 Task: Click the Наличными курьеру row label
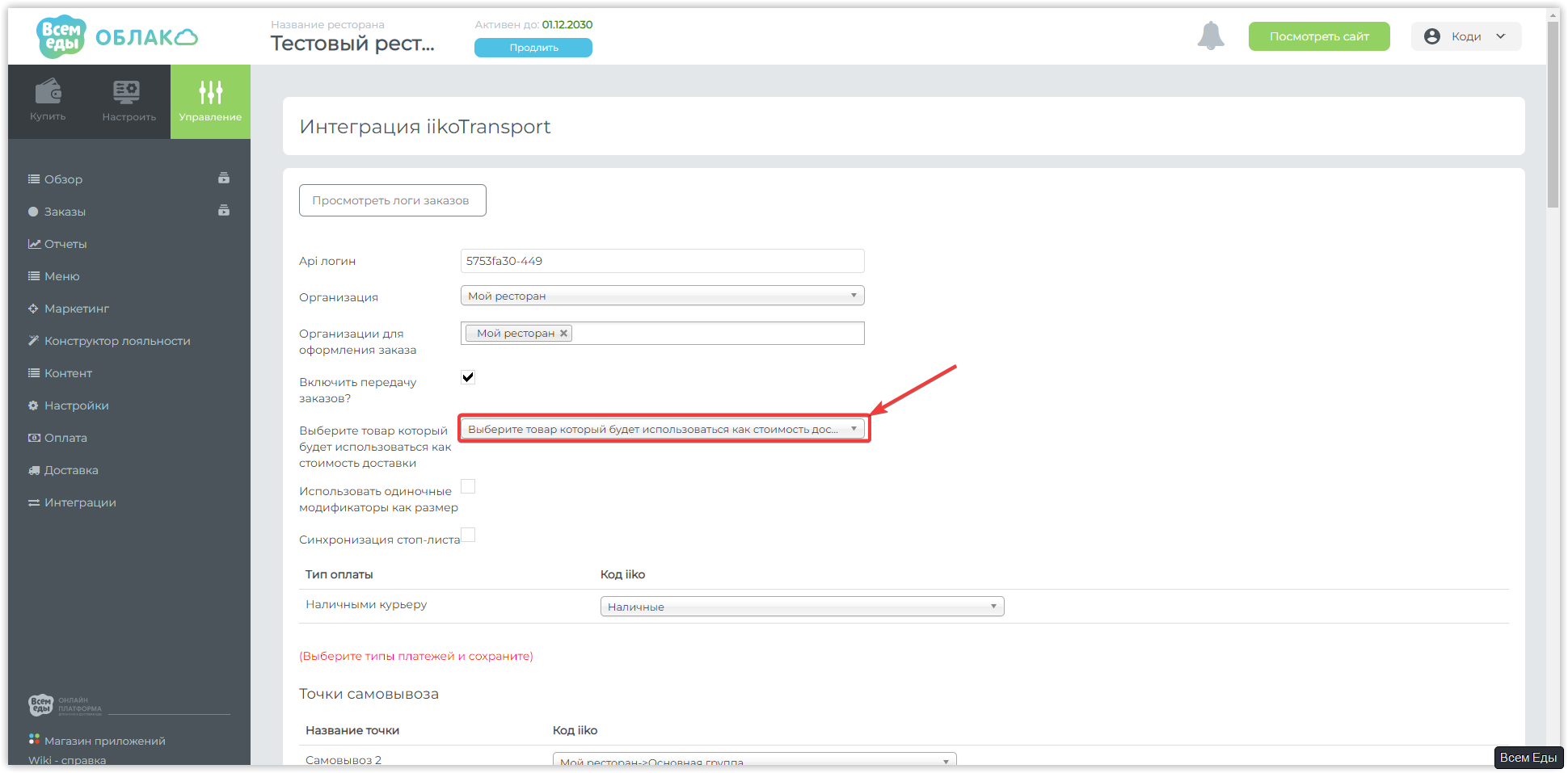[366, 604]
